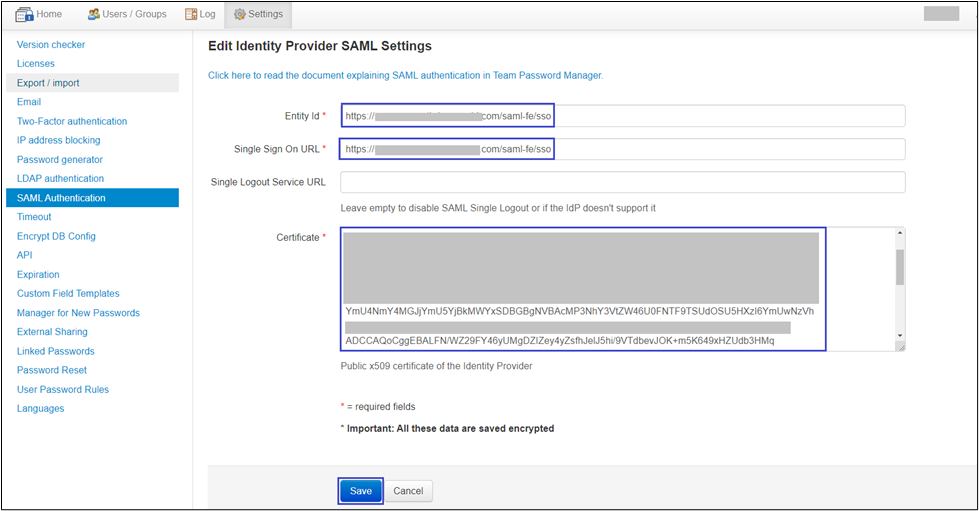
Task: Click the Cancel button
Action: click(x=408, y=491)
